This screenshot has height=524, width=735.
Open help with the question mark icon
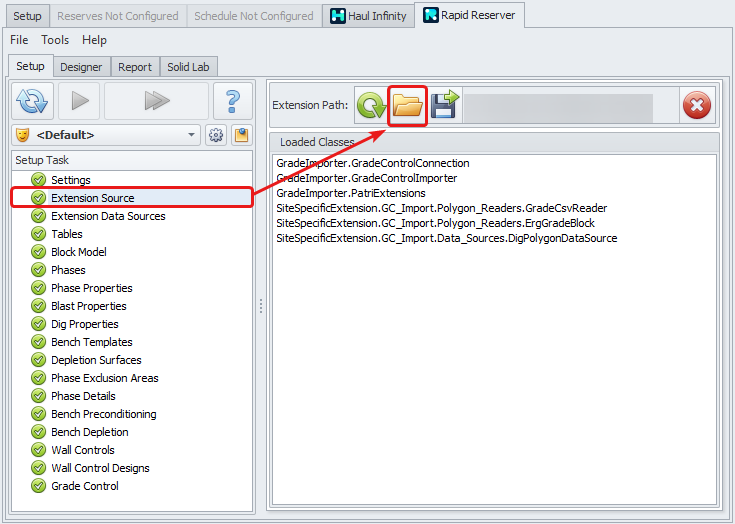point(232,101)
